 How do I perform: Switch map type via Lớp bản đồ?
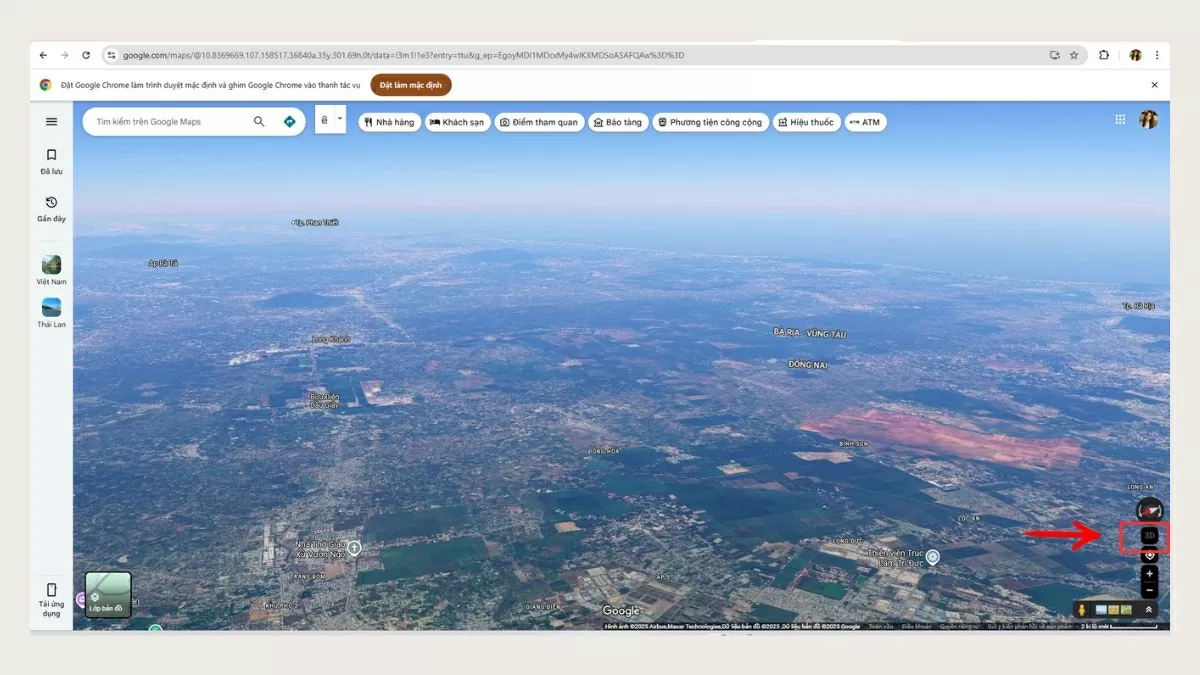[x=108, y=595]
